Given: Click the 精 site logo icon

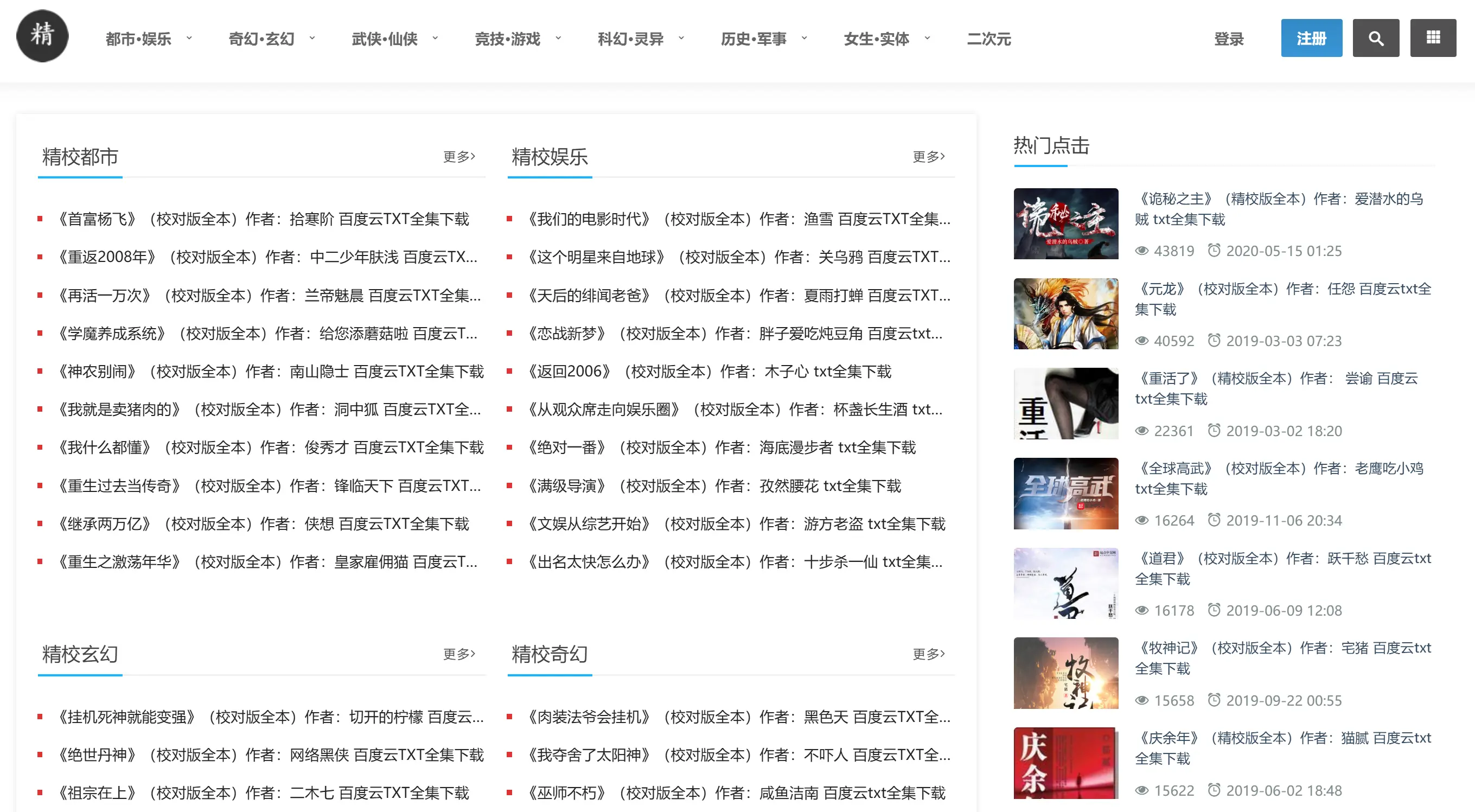Looking at the screenshot, I should [x=43, y=36].
